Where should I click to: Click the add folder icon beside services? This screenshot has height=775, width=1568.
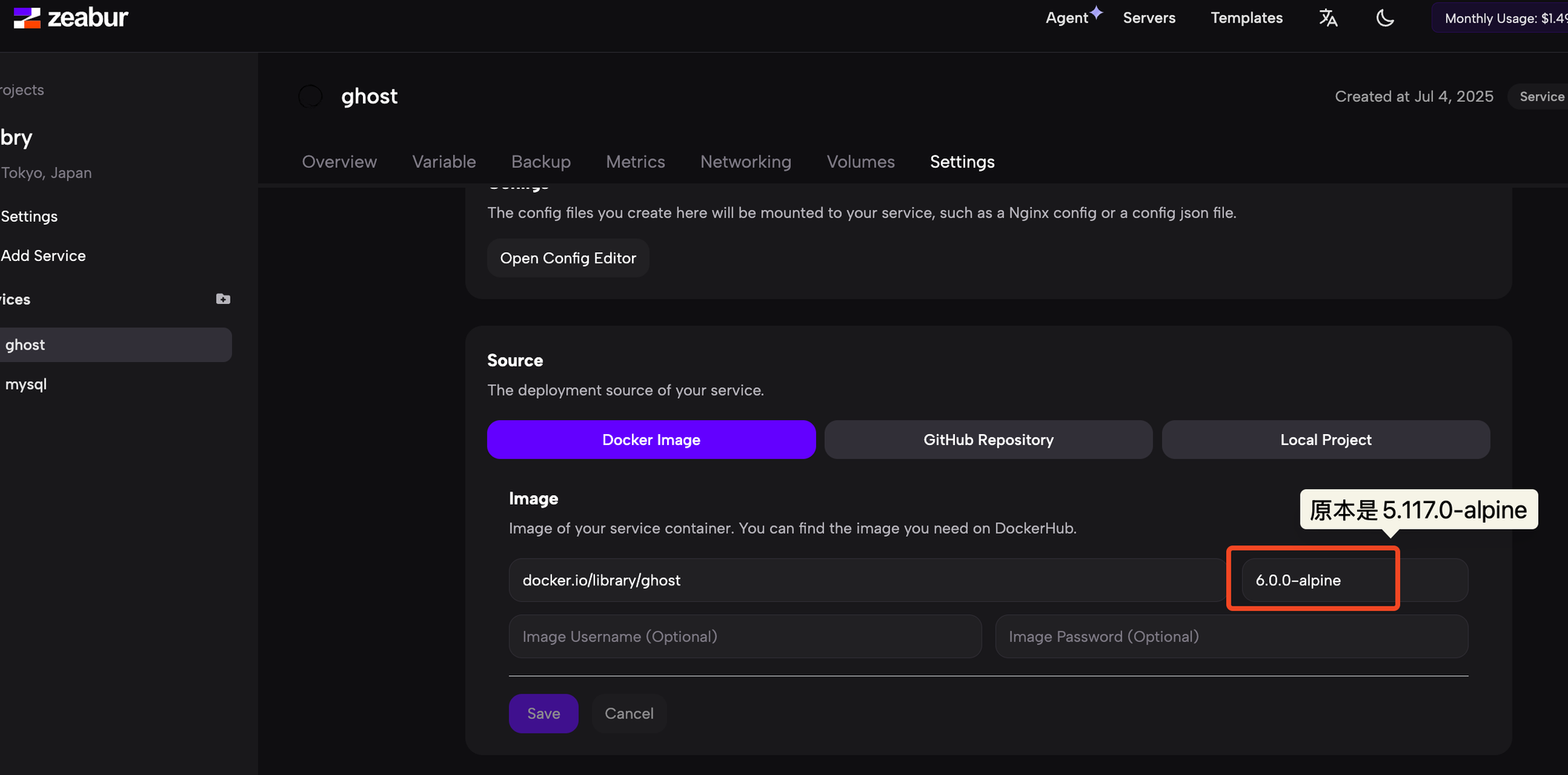223,299
